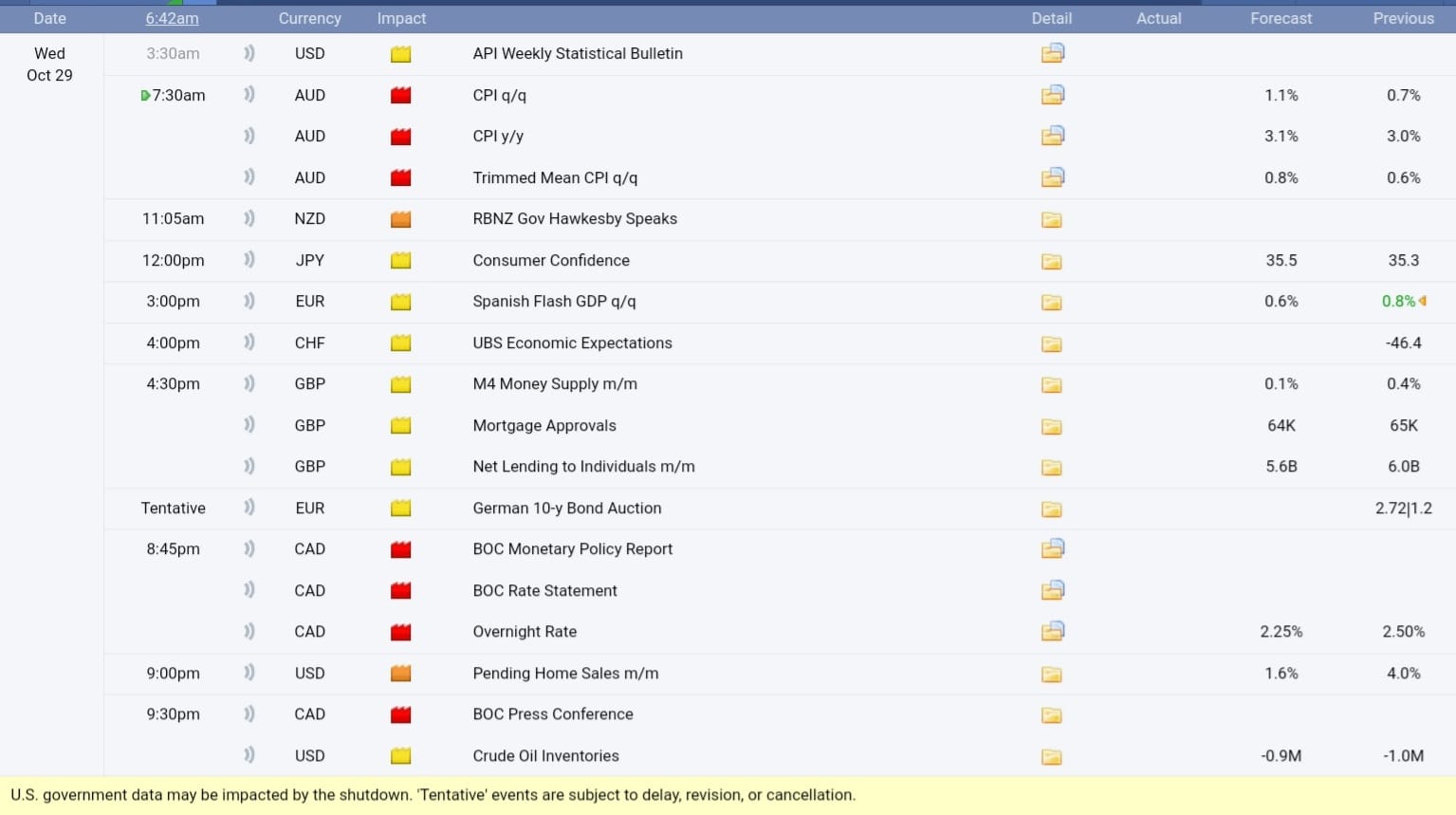Toggle sound alert for BOC Press Conference
1456x815 pixels.
(249, 714)
